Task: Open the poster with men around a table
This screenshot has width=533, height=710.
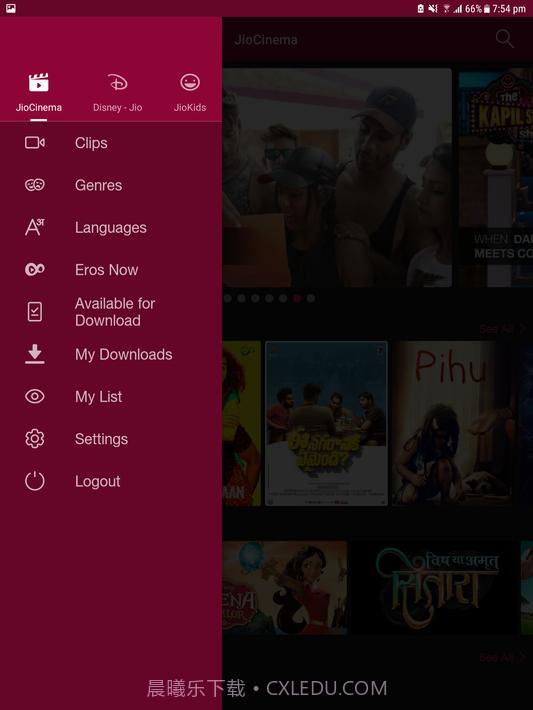Action: [327, 423]
